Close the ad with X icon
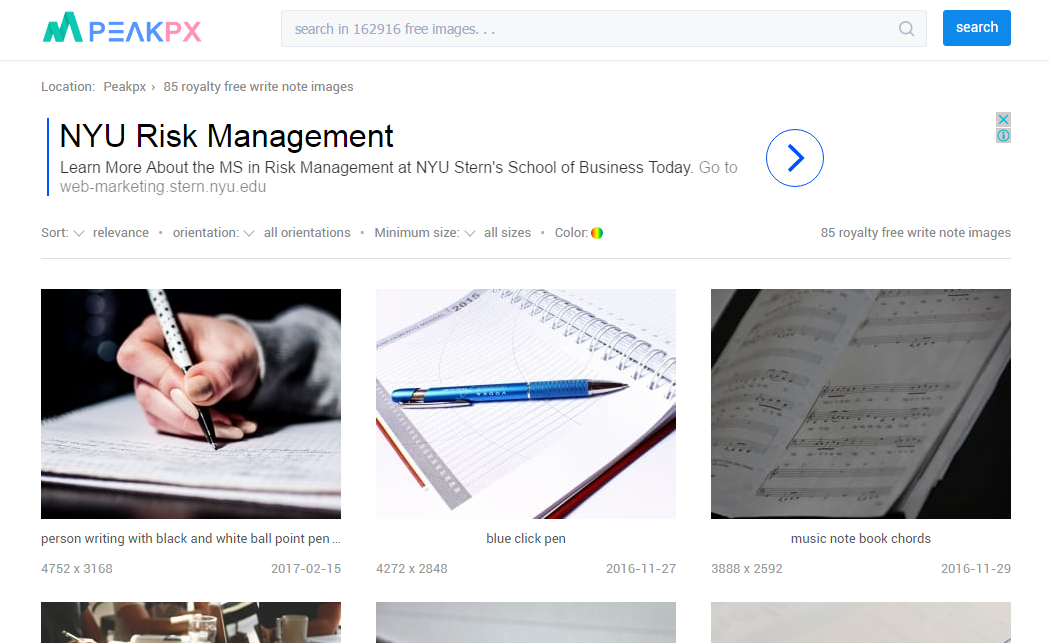This screenshot has height=643, width=1049. (x=1003, y=119)
